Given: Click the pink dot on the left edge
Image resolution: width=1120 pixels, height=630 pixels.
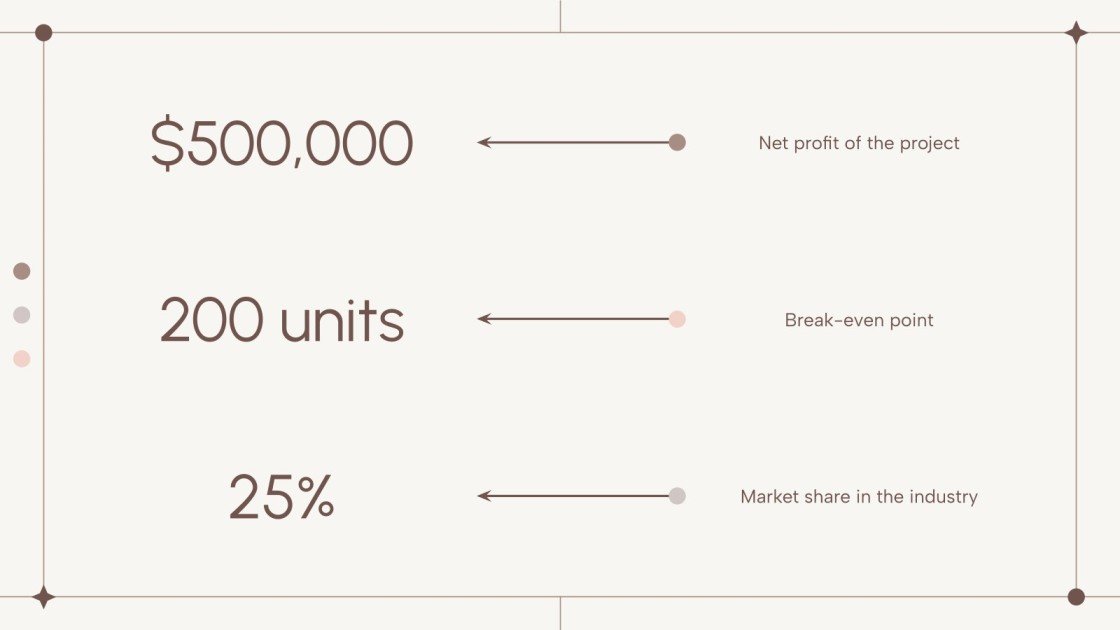Looking at the screenshot, I should pos(22,358).
